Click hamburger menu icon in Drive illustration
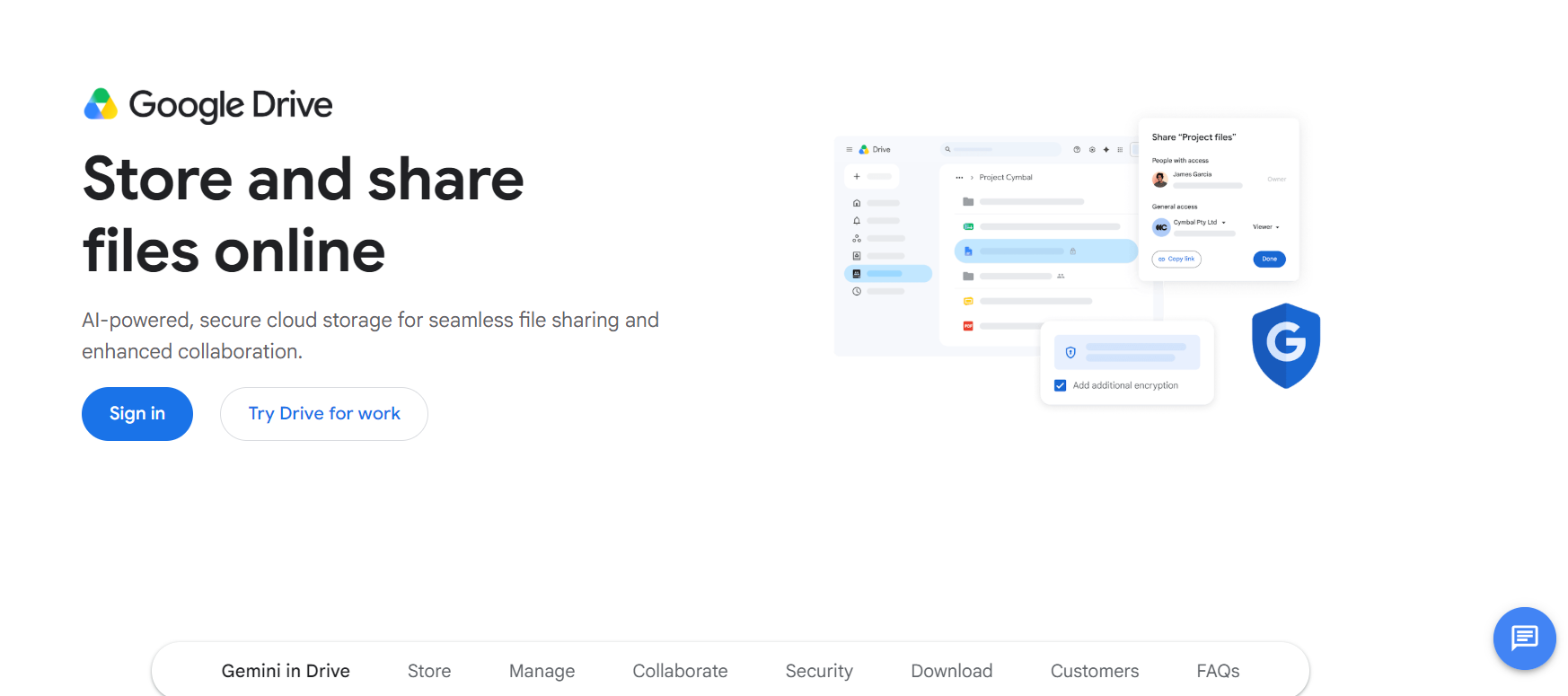Screen dimensions: 1568x696 [849, 150]
